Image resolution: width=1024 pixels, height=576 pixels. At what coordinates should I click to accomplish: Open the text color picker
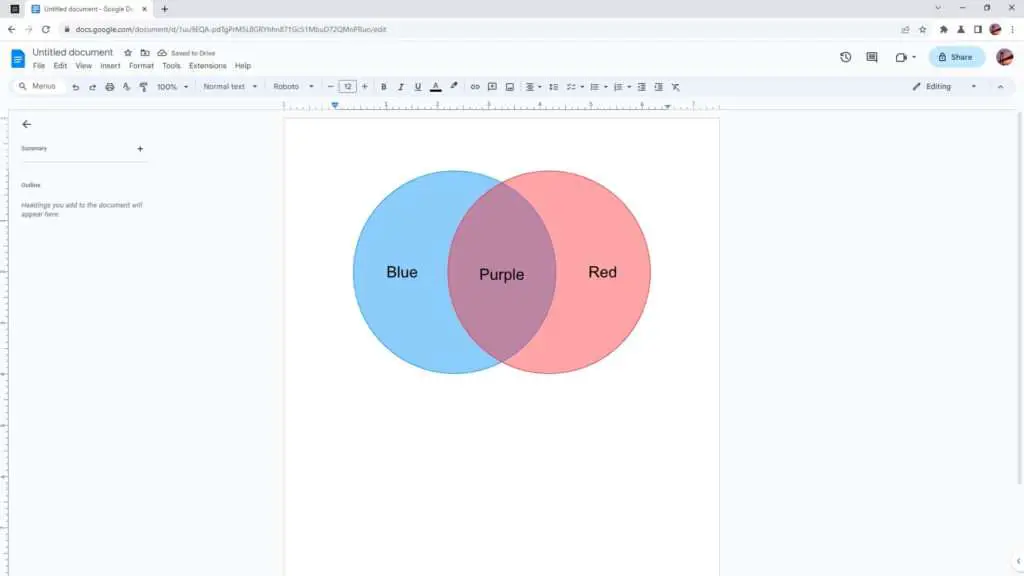435,87
